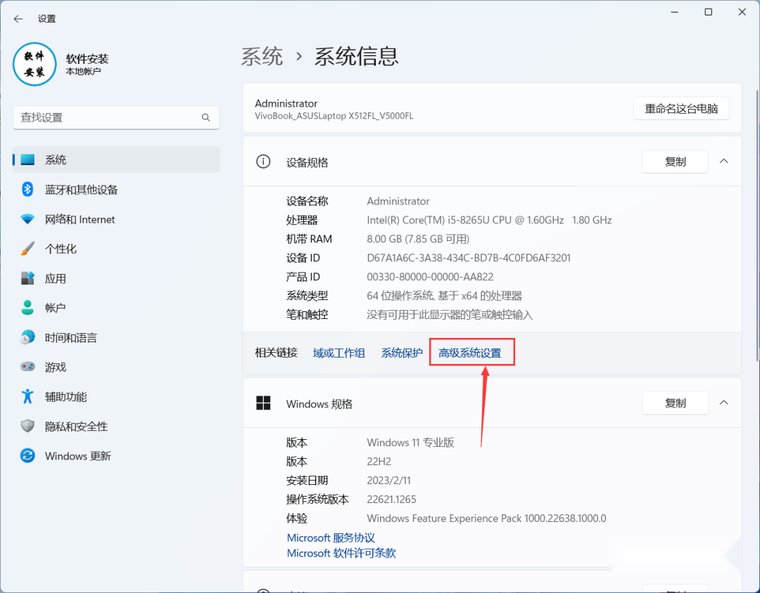760x593 pixels.
Task: Click the device ID D67A1A6C value
Action: [x=469, y=258]
